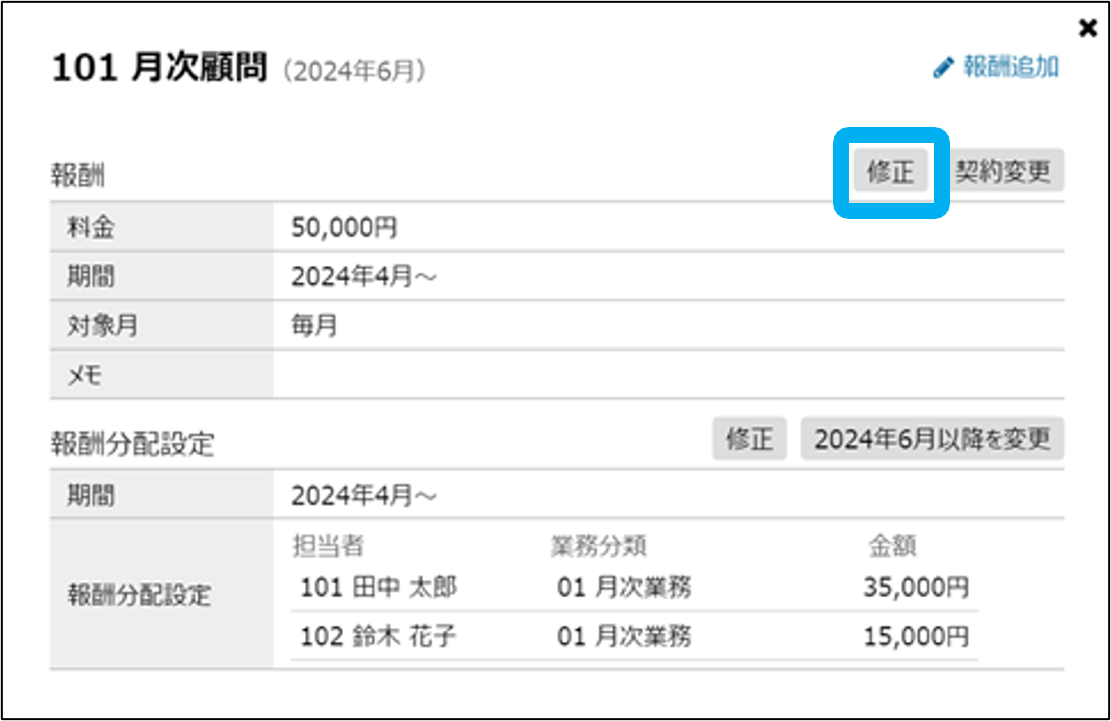Click the 金額 column header
This screenshot has height=721, width=1111.
(x=892, y=546)
